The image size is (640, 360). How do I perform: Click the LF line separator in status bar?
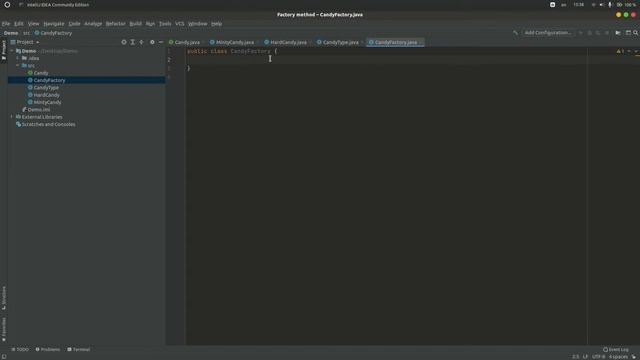click(x=585, y=356)
